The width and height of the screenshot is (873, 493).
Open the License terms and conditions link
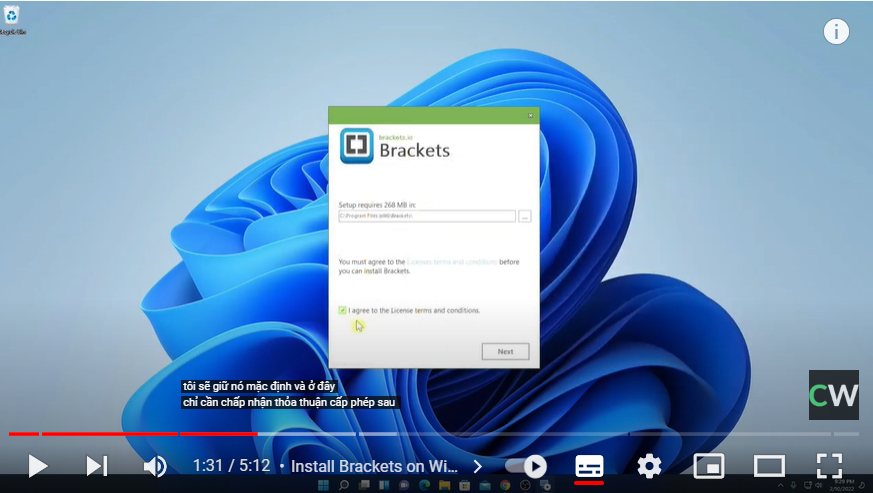coord(452,262)
